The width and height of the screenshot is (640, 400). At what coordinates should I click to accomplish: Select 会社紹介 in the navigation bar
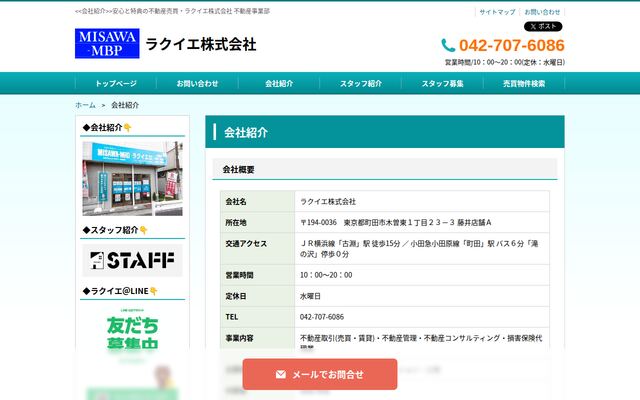[x=279, y=83]
